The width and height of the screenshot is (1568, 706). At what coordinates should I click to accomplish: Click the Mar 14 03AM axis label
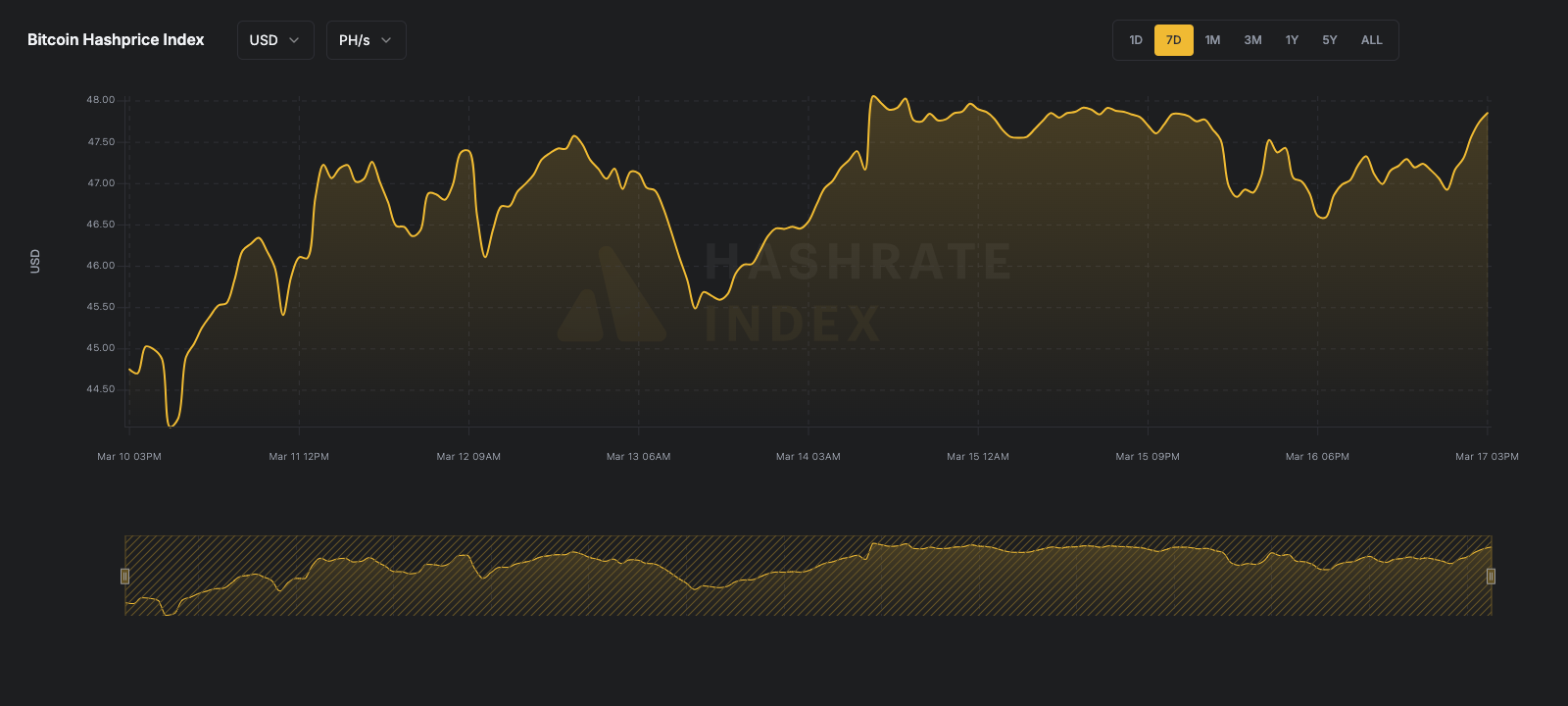coord(808,457)
